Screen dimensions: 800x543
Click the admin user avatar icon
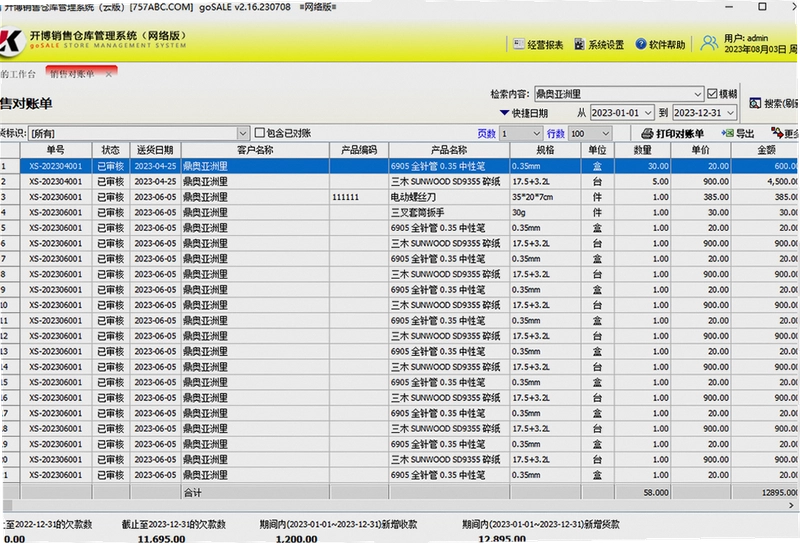tap(709, 43)
